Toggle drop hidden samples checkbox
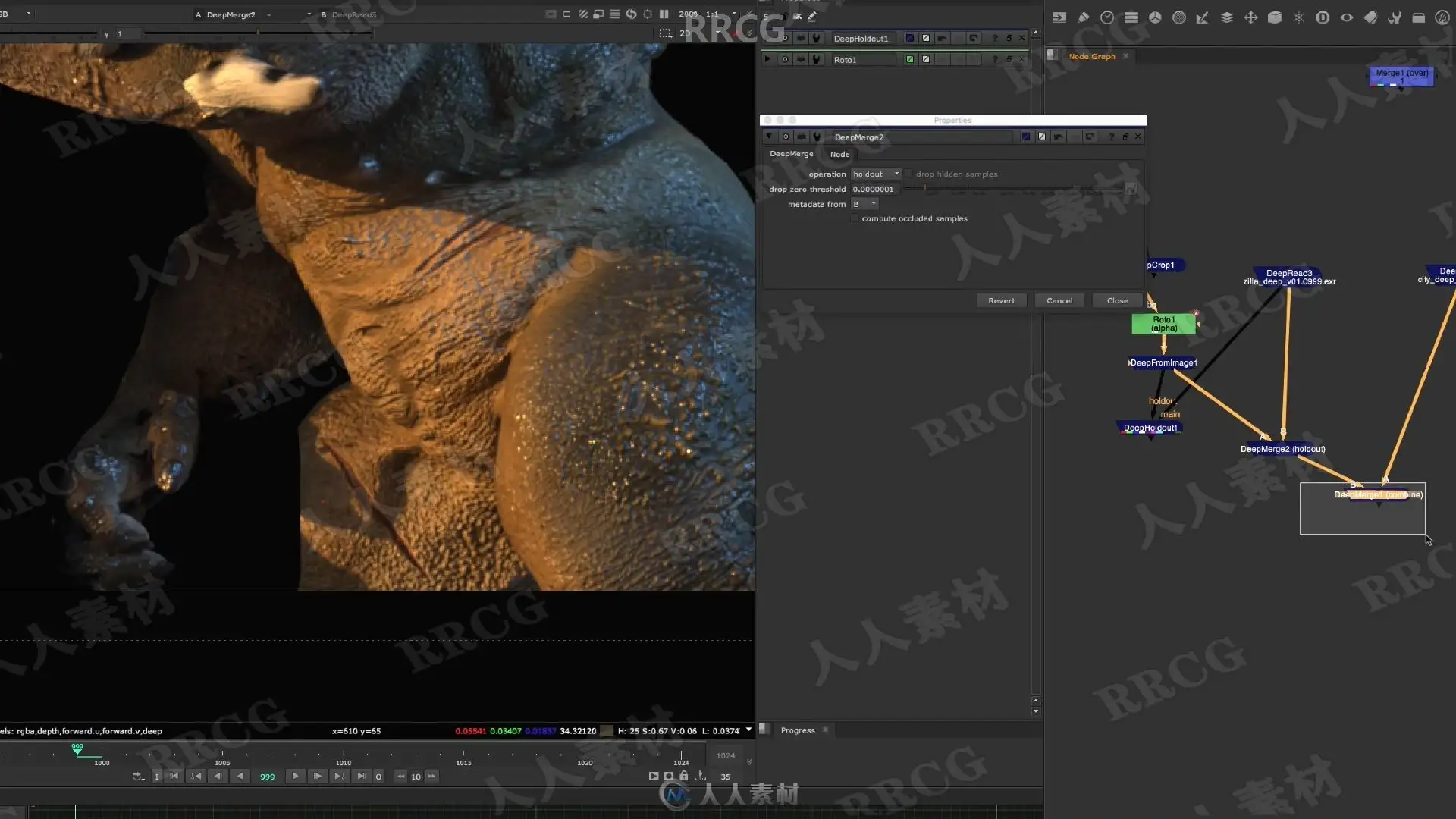The image size is (1456, 819). tap(908, 174)
